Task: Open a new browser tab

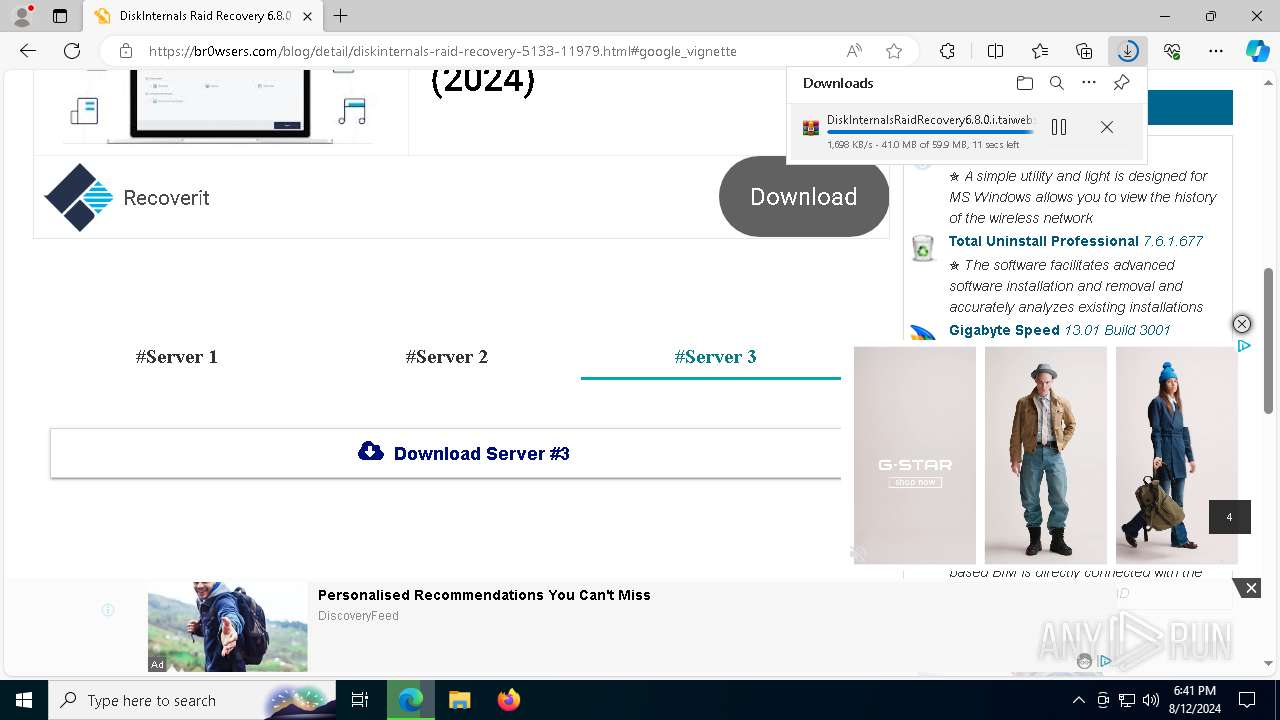Action: pos(341,16)
